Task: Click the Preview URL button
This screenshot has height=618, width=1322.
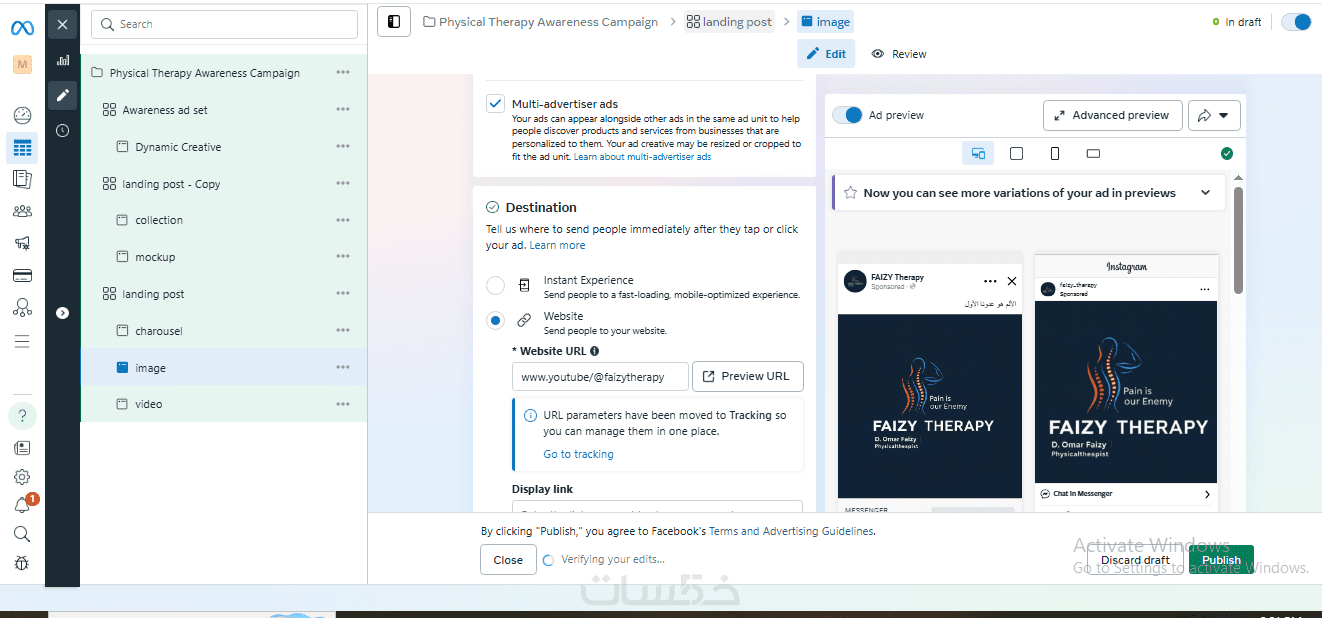Action: (x=748, y=376)
